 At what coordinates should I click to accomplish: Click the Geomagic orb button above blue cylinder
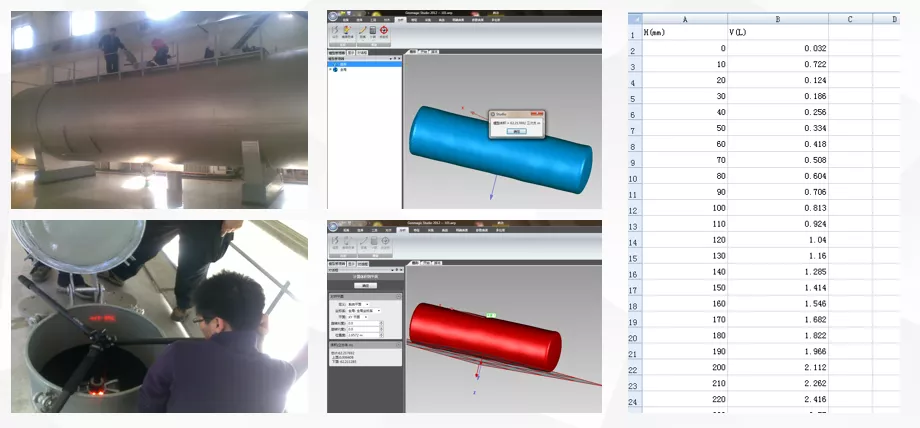[334, 17]
